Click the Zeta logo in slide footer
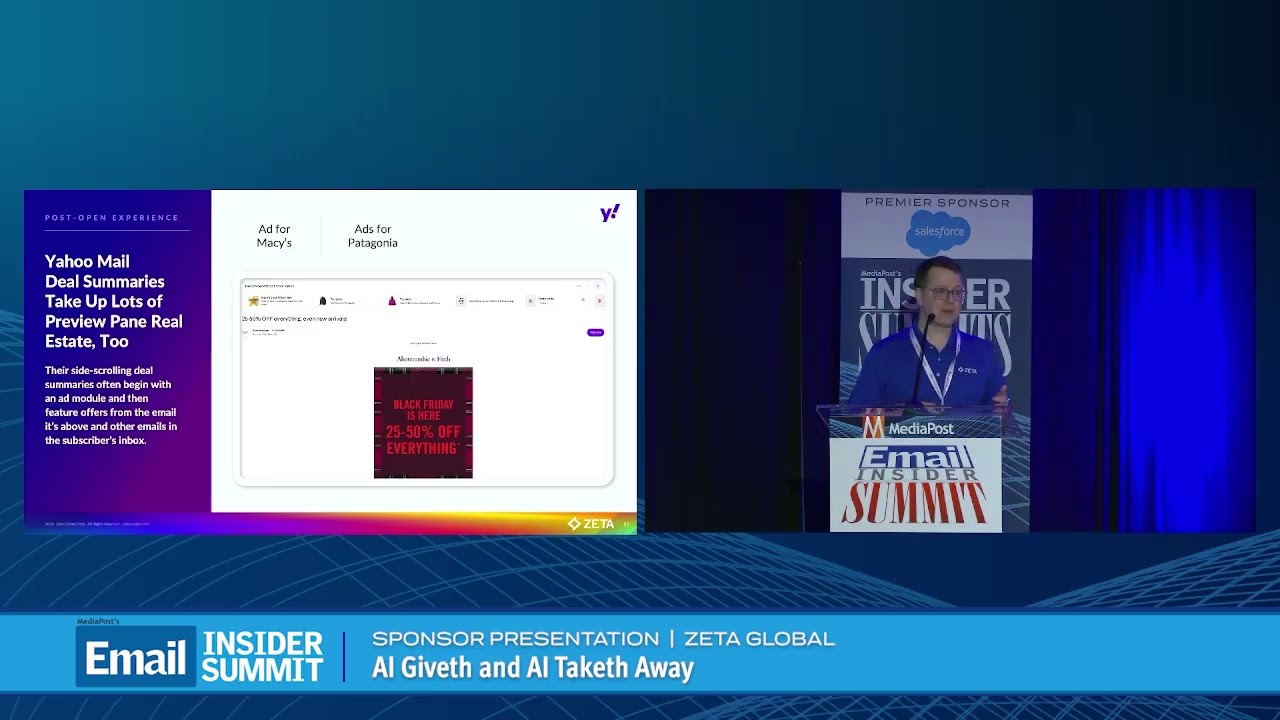The height and width of the screenshot is (720, 1280). pyautogui.click(x=591, y=524)
